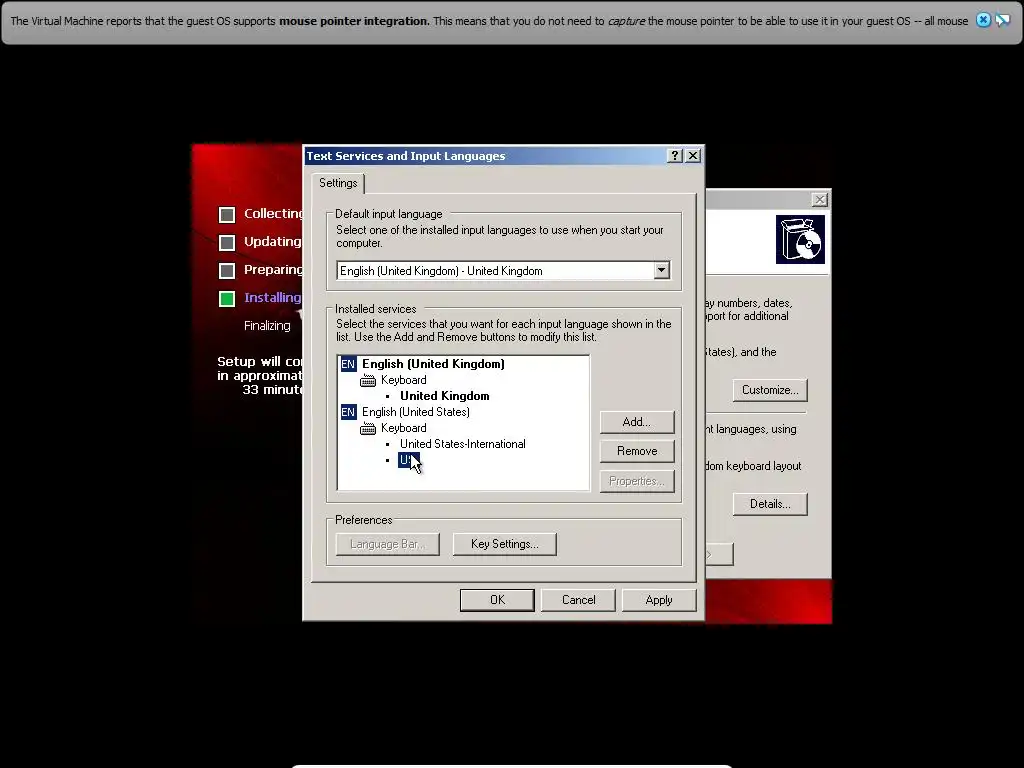Click the EN icon beside English (United States)
The width and height of the screenshot is (1024, 768).
point(348,412)
